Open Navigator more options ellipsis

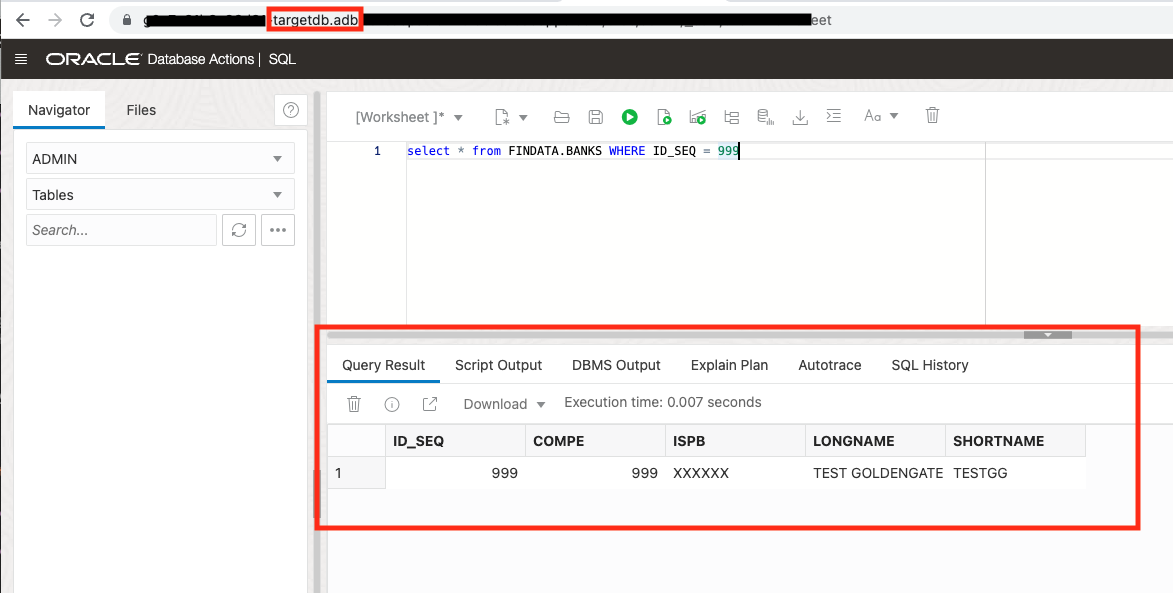278,230
